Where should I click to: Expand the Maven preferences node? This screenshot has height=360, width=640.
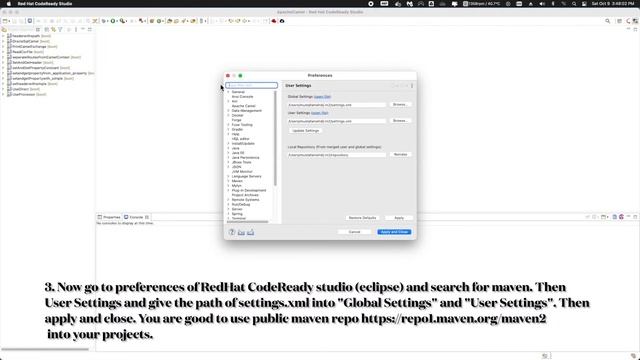(229, 181)
